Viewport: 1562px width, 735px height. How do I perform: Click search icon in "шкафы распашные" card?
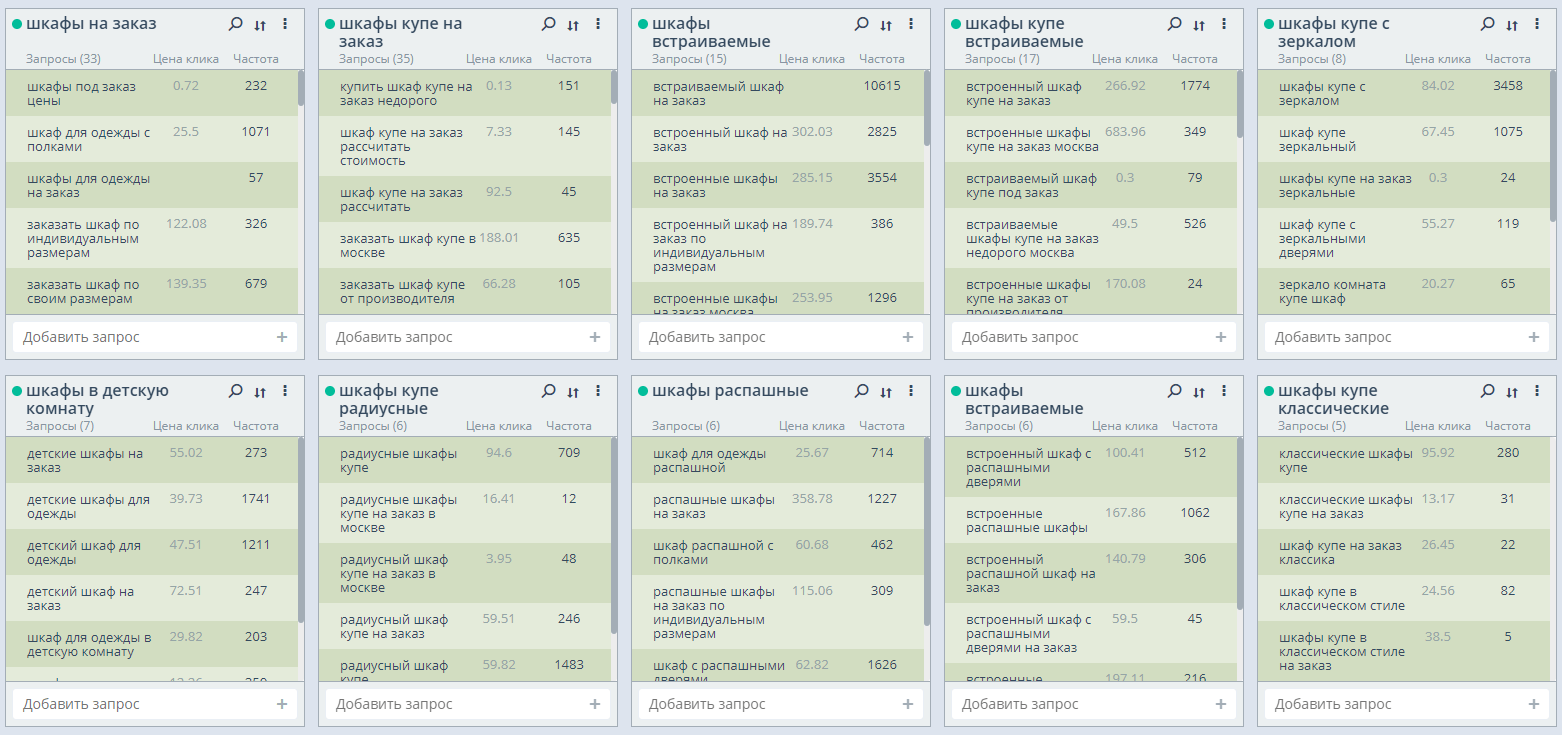[861, 391]
